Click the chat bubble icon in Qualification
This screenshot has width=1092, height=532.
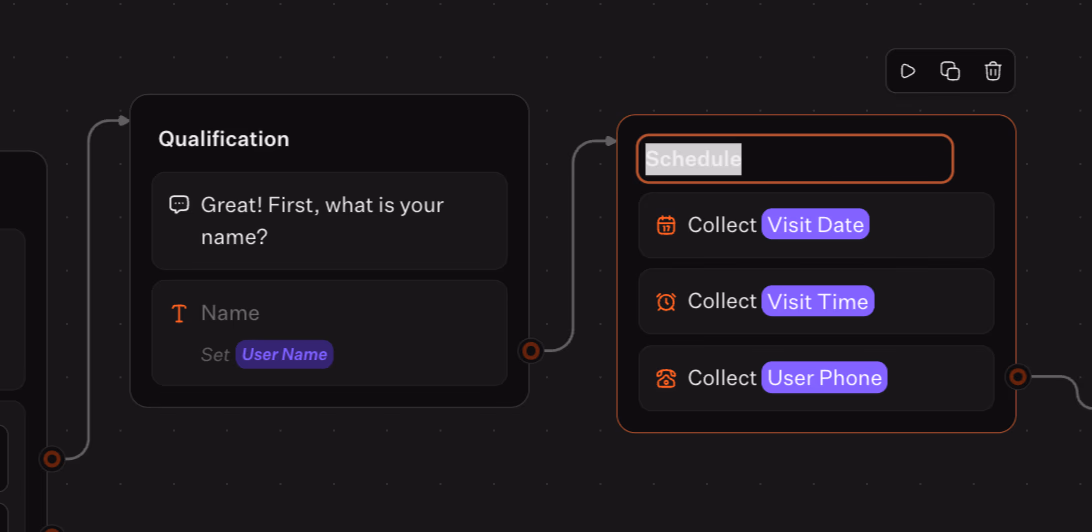[x=179, y=205]
